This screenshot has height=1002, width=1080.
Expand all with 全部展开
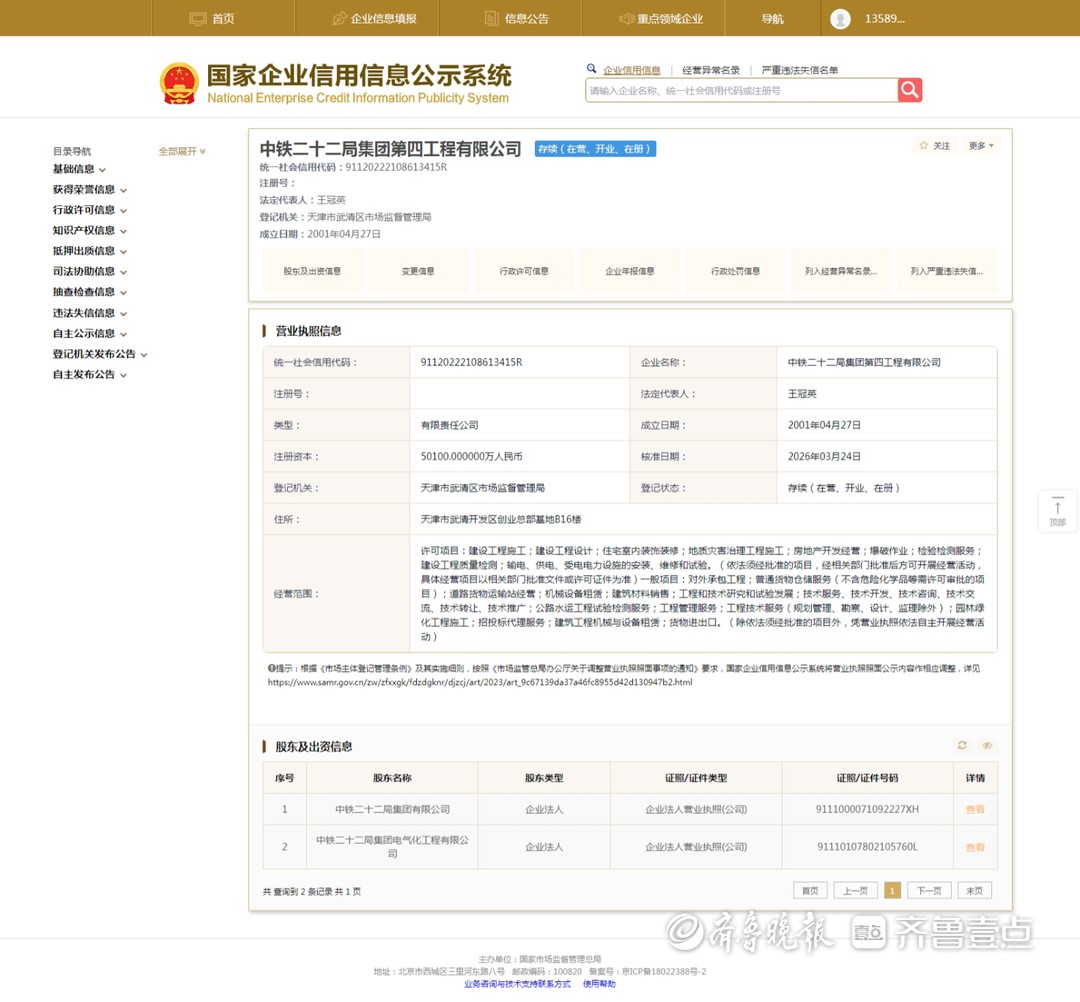[x=182, y=151]
